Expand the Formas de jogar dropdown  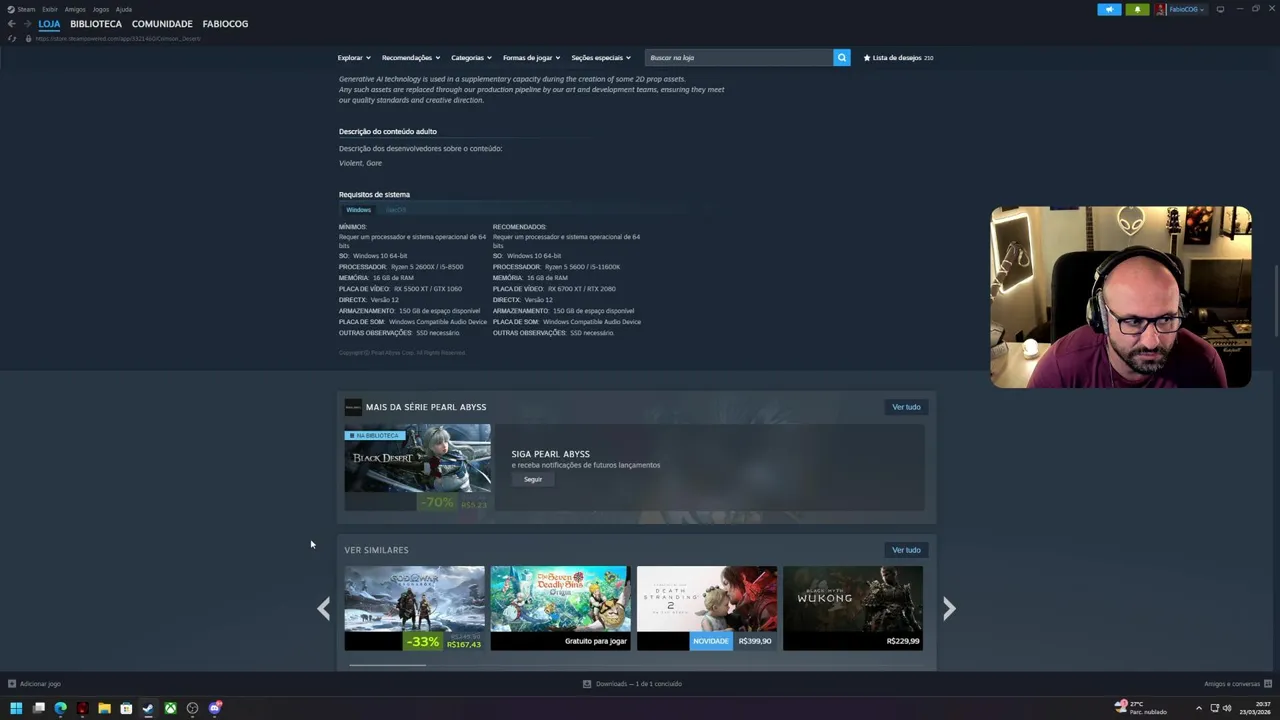pos(531,58)
